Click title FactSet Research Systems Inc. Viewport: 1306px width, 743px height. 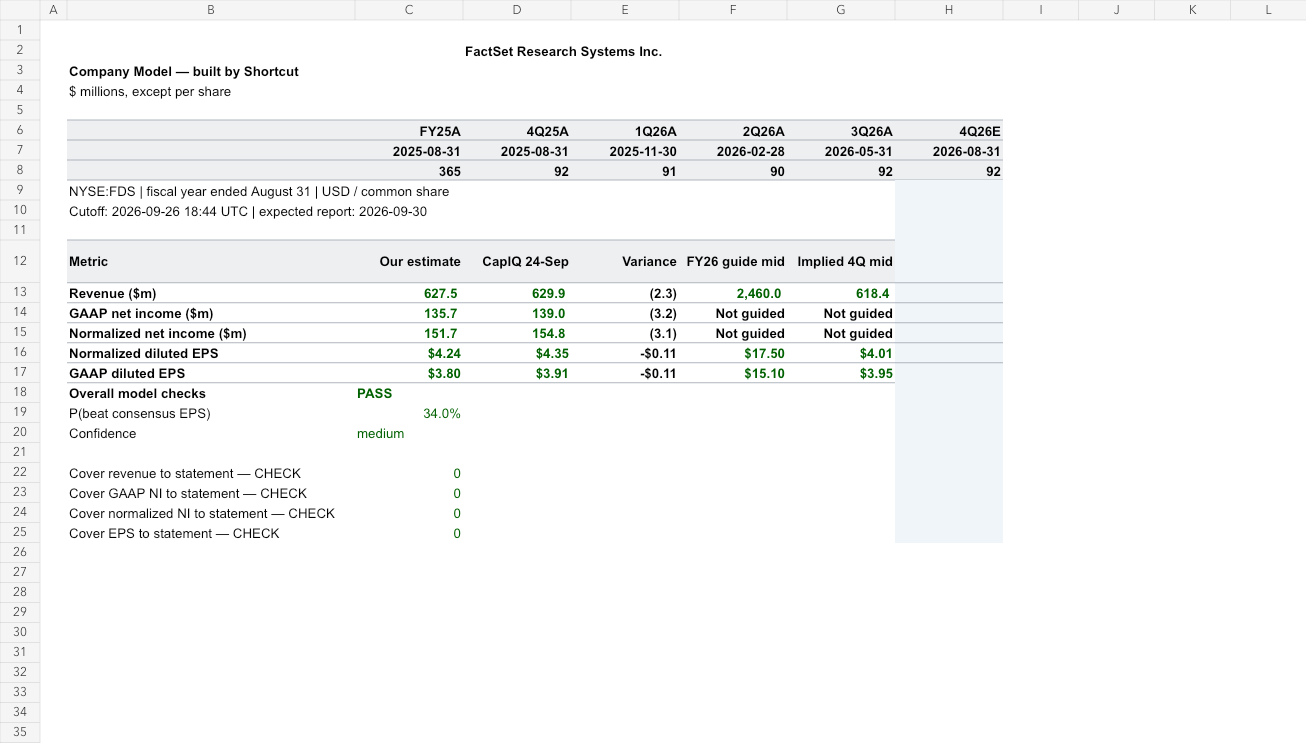click(x=563, y=51)
